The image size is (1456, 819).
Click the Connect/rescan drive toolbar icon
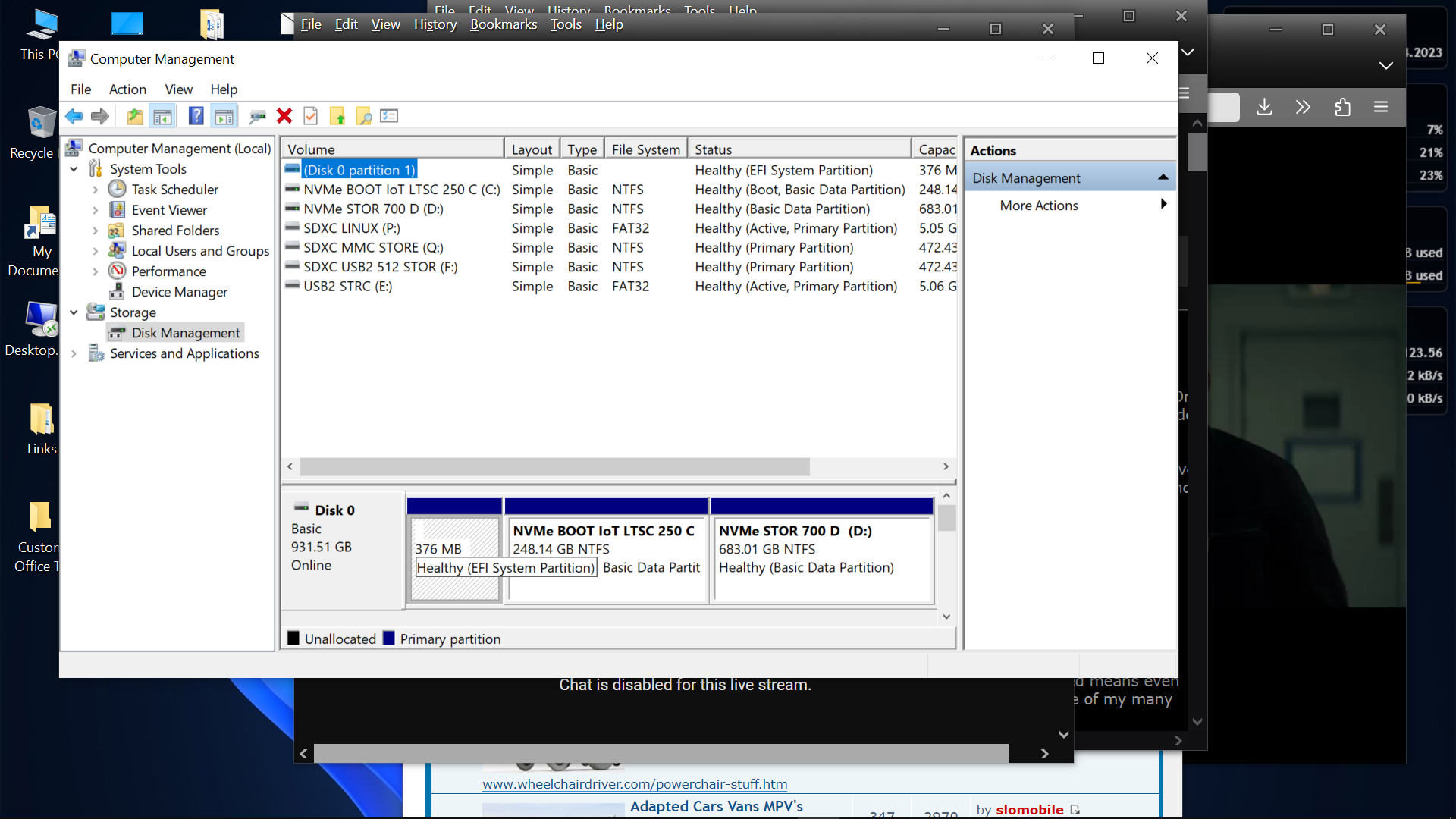click(x=257, y=116)
